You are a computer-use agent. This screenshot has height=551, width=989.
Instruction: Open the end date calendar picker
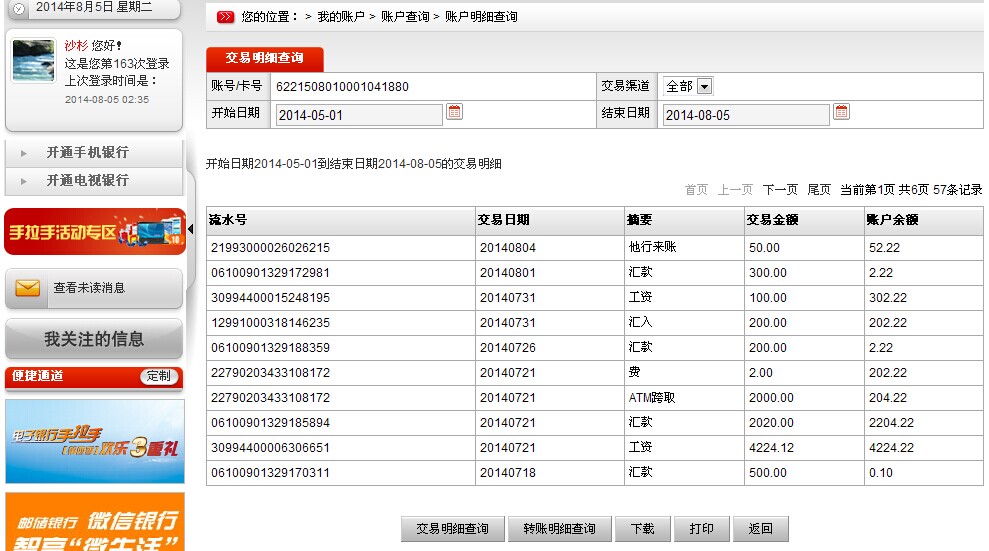(x=841, y=113)
